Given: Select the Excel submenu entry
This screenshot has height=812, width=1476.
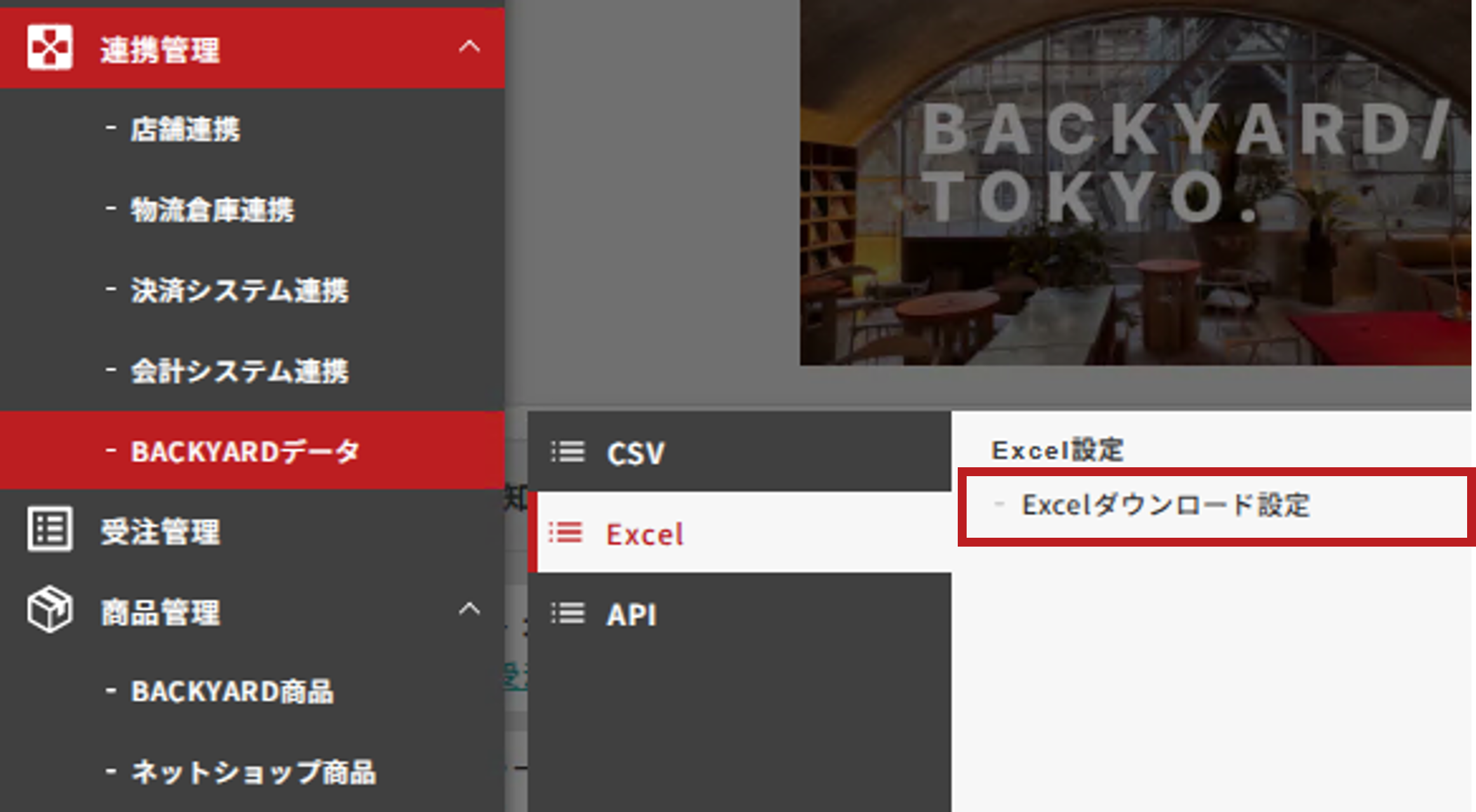Looking at the screenshot, I should coord(739,533).
